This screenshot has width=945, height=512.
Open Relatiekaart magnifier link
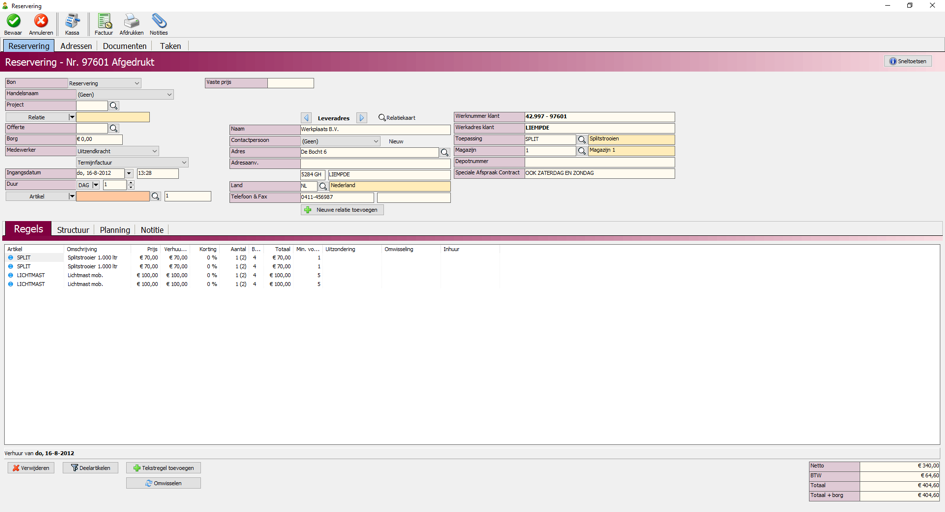tap(397, 118)
